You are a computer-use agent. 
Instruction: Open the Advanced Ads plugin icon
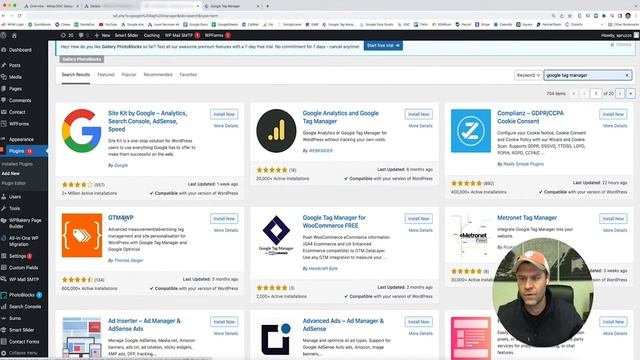(x=276, y=338)
